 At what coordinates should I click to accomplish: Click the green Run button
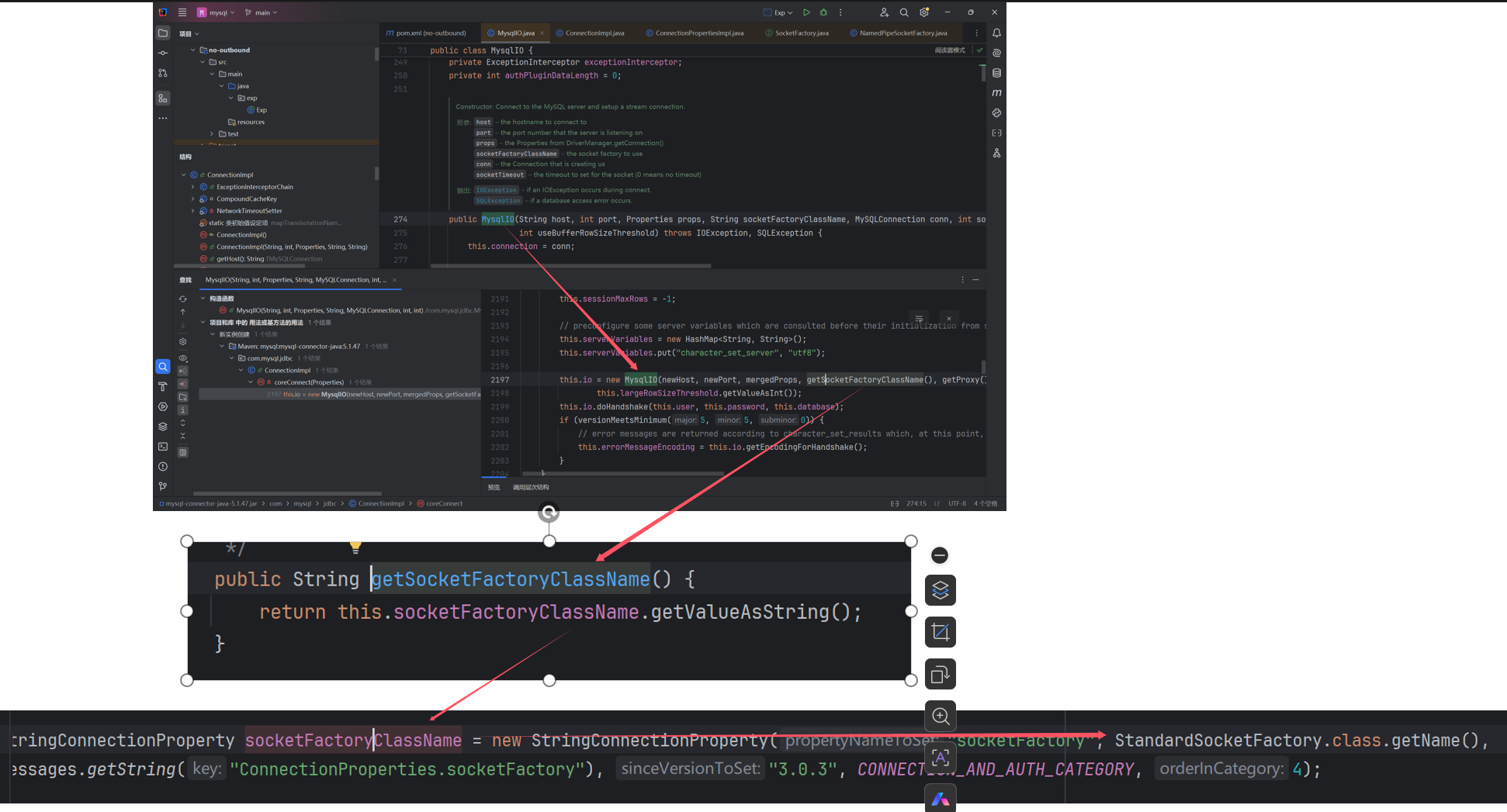[x=806, y=12]
